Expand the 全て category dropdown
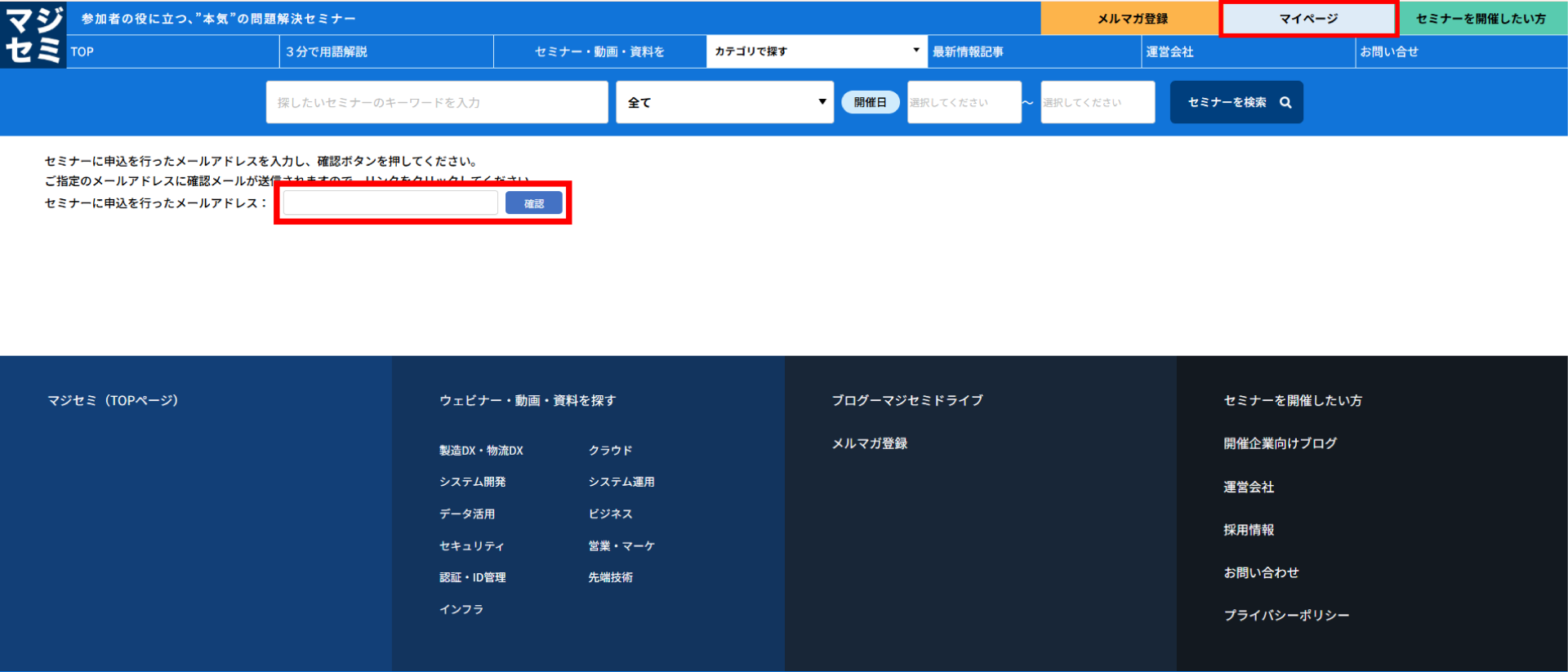This screenshot has width=1568, height=672. tap(724, 102)
